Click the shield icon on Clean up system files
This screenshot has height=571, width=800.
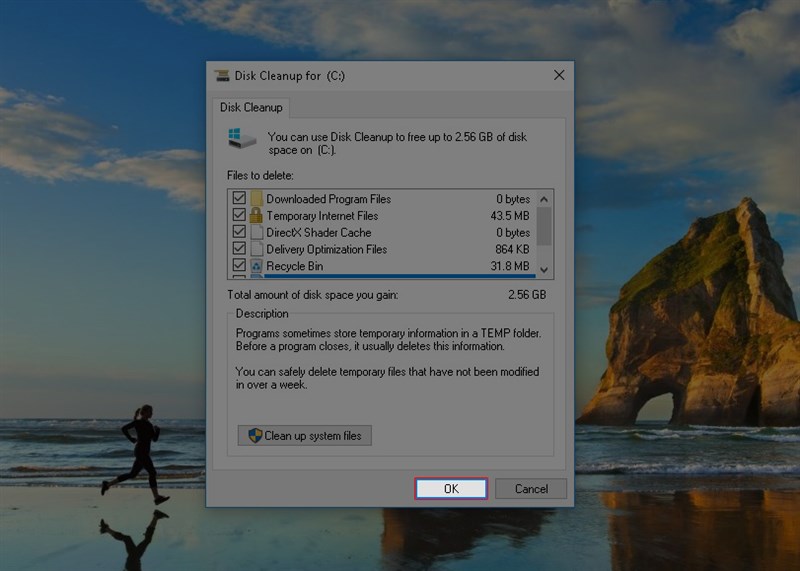click(254, 436)
